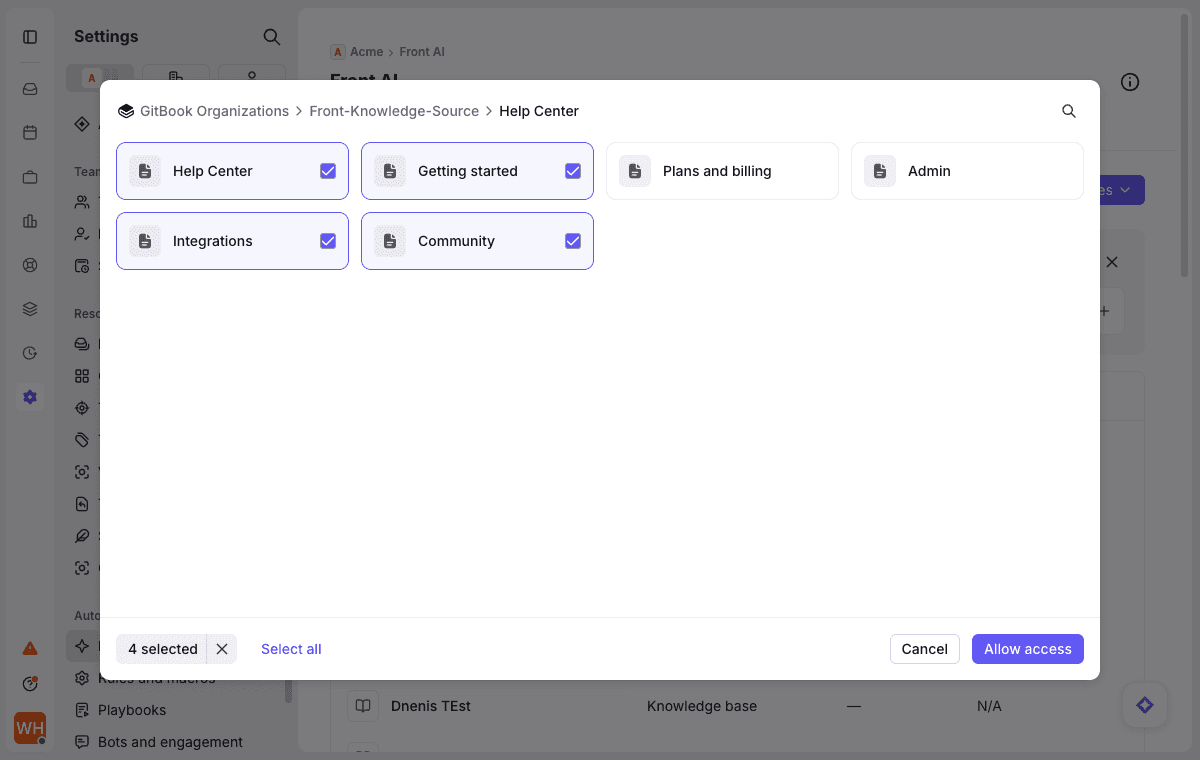This screenshot has height=760, width=1200.
Task: Click the Dnenis TEst row name
Action: (x=431, y=706)
